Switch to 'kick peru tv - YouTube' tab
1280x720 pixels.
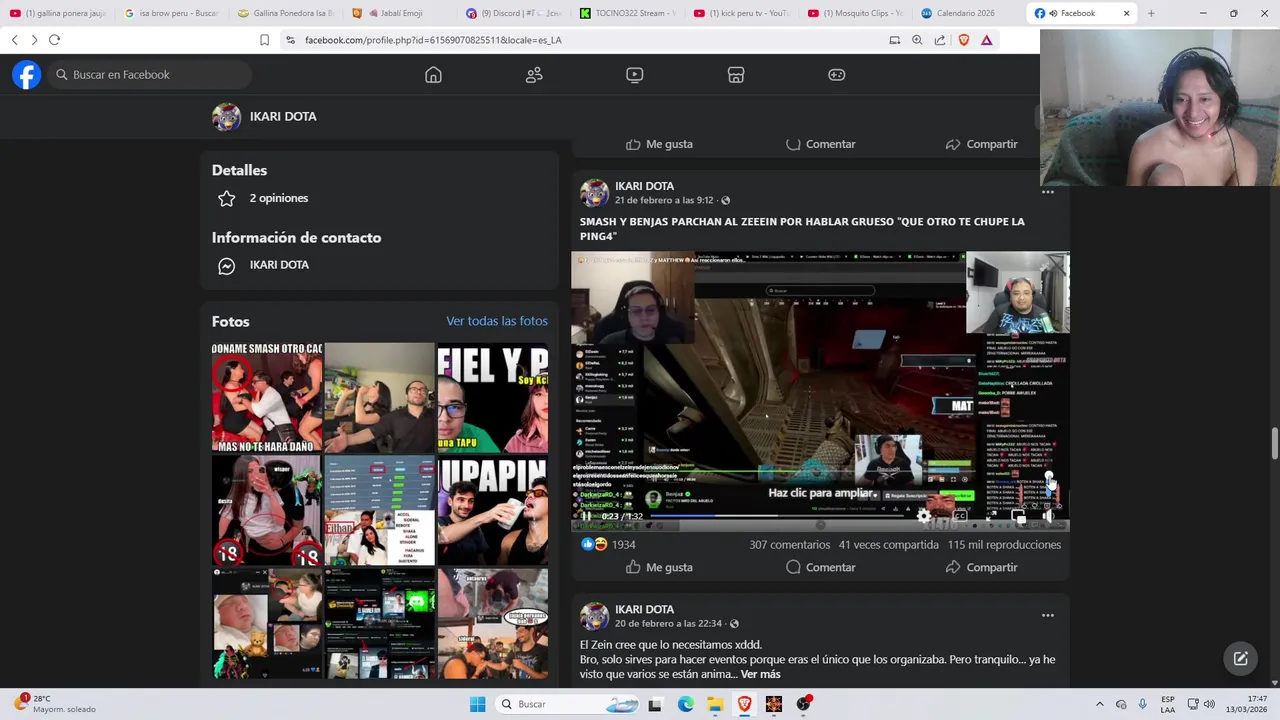point(740,13)
